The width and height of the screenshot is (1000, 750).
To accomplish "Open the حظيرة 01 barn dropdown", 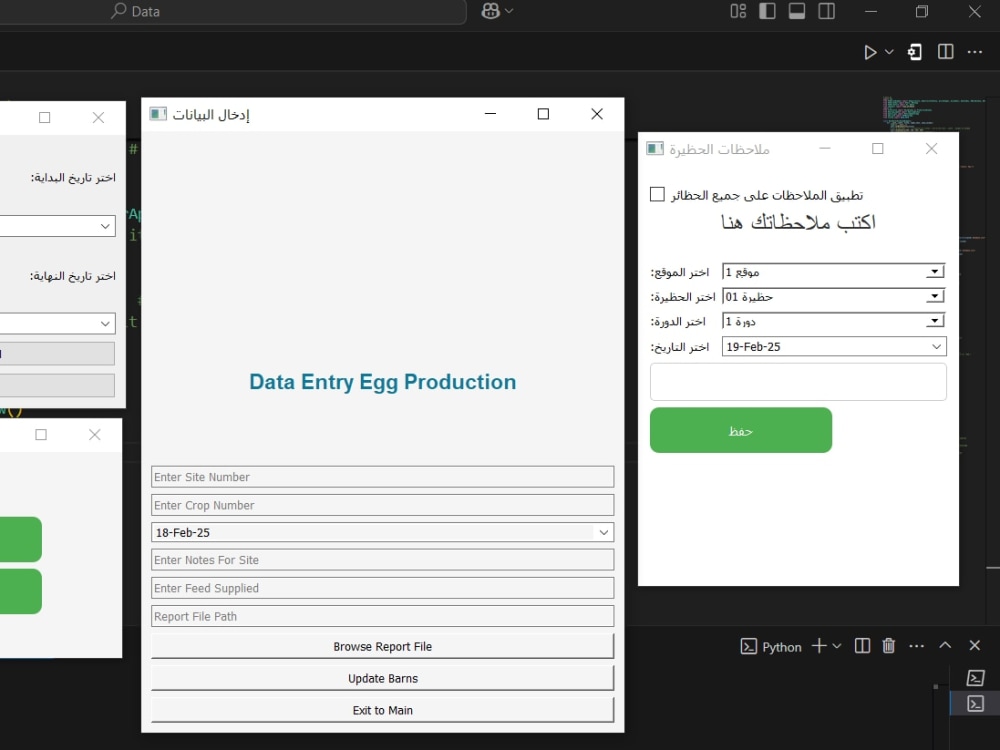I will coord(934,297).
